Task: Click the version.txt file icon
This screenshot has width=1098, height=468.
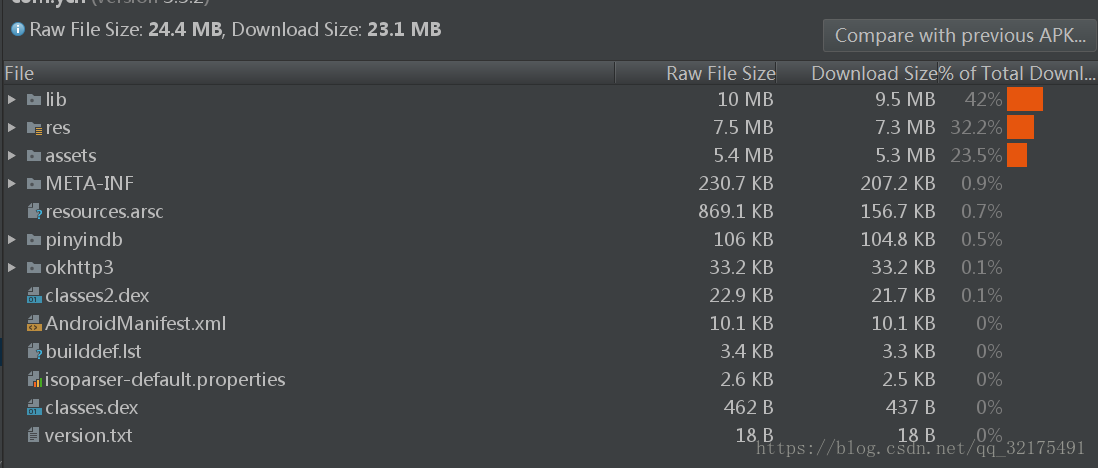Action: point(33,436)
